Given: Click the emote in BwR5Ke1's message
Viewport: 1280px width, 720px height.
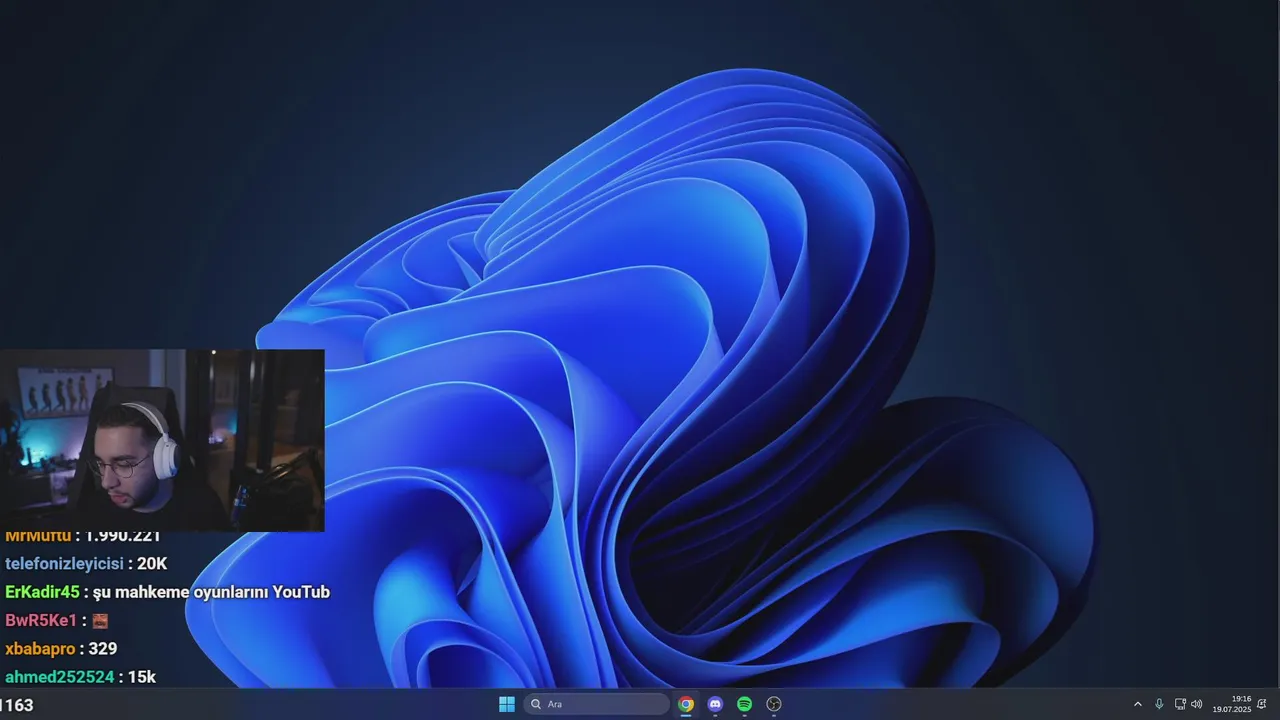Looking at the screenshot, I should 100,620.
